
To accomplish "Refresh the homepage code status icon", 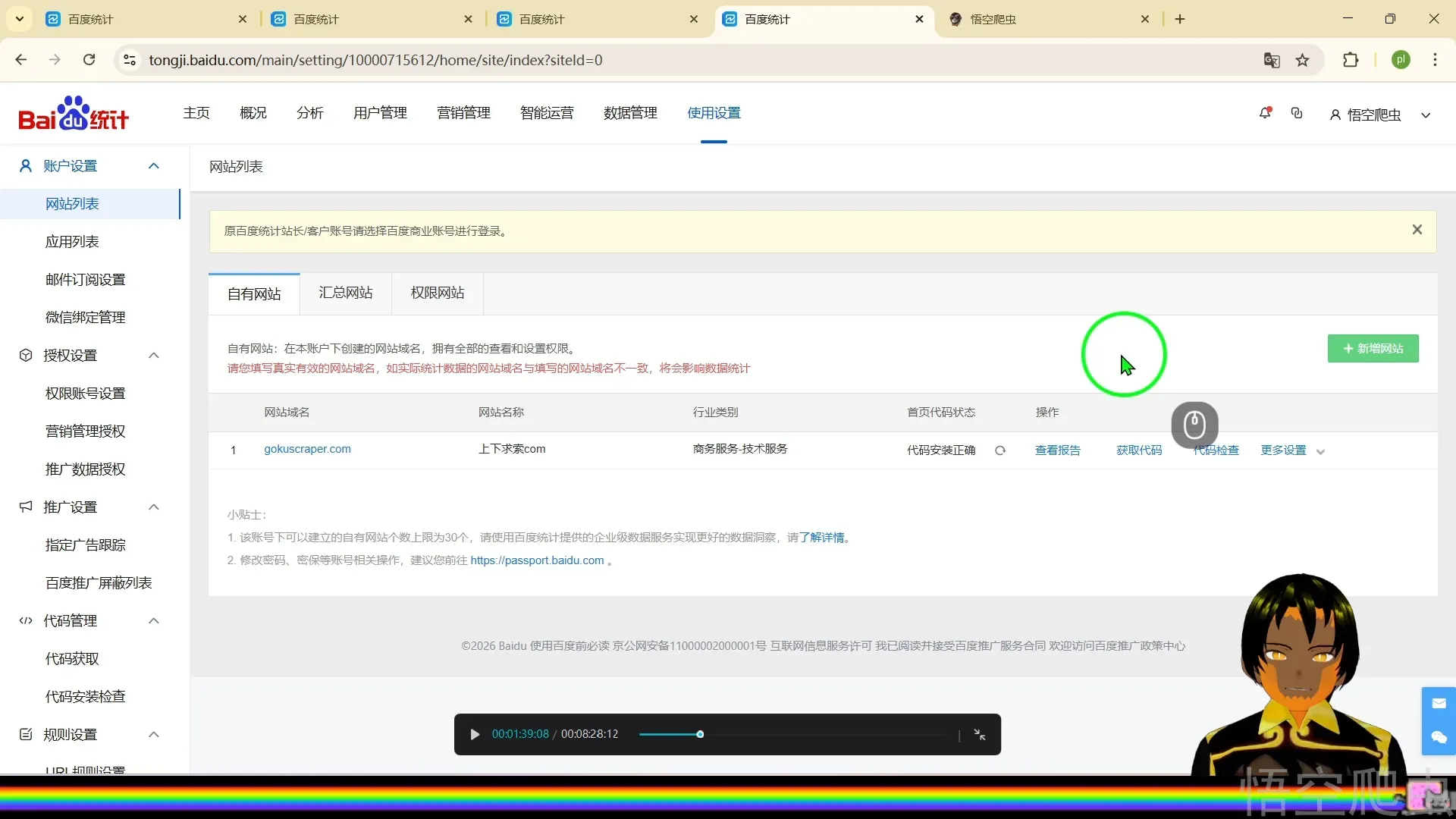I will click(1000, 450).
